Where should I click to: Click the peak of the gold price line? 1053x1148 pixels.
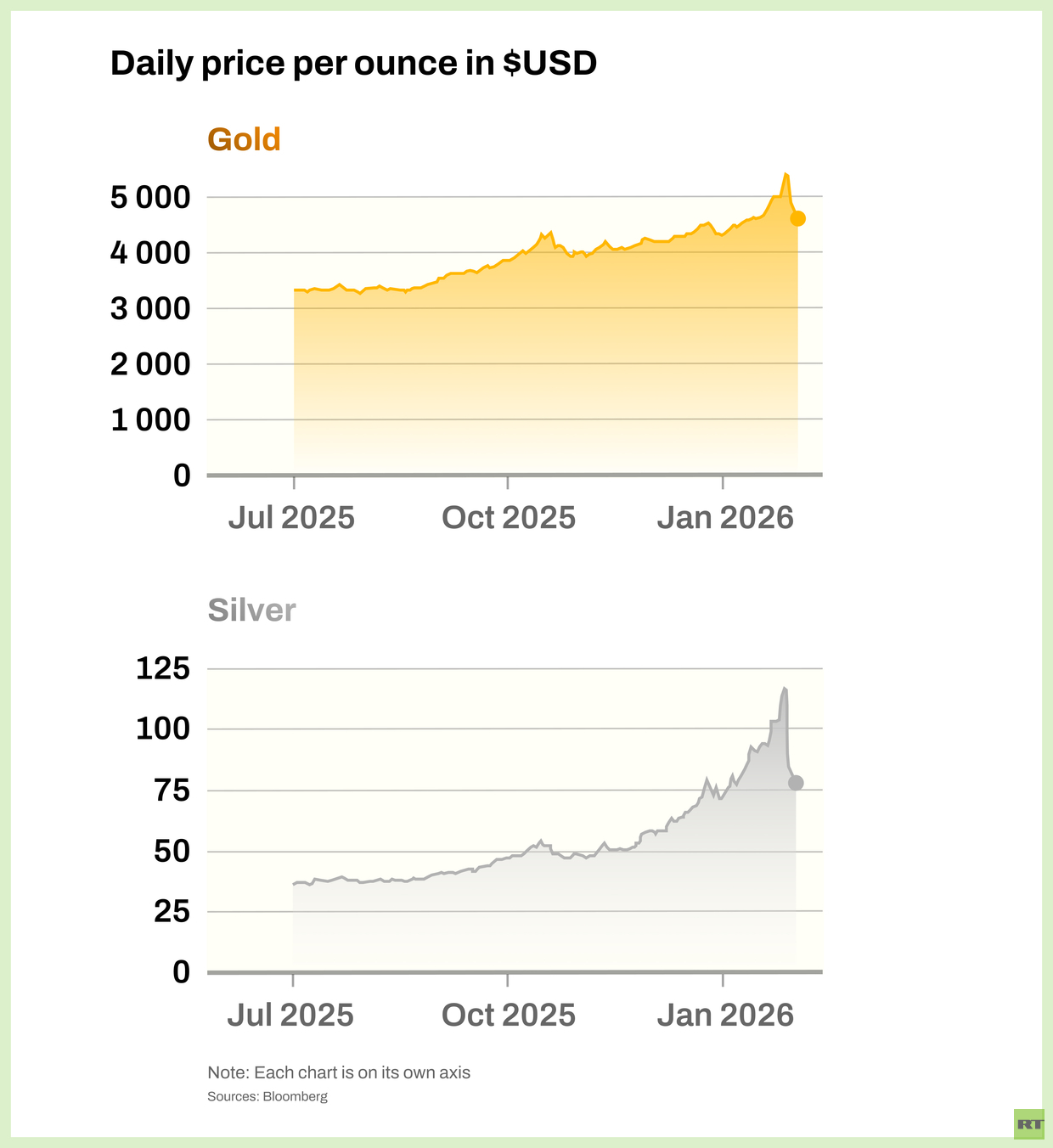[786, 174]
